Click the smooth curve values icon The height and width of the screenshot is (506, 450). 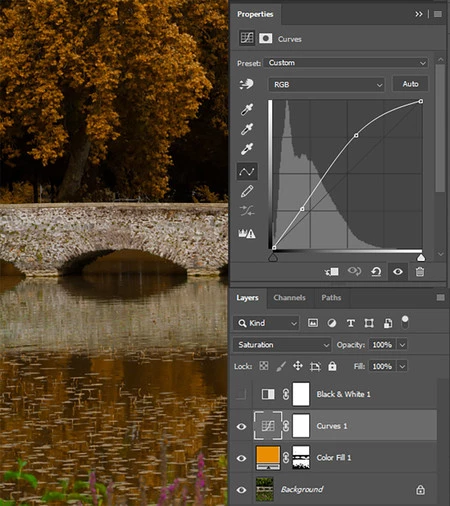[247, 211]
